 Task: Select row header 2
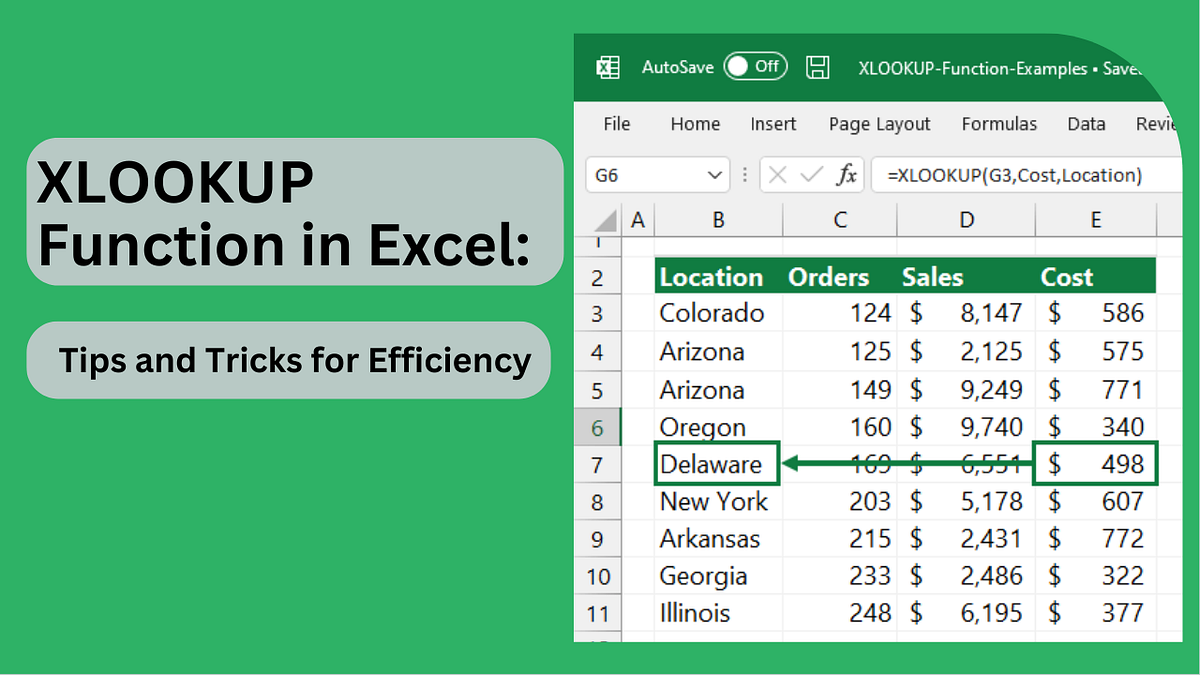pyautogui.click(x=598, y=277)
